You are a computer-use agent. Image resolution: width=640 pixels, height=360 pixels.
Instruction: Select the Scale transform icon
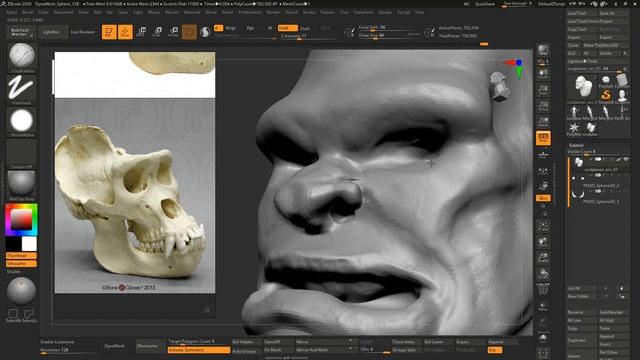[x=157, y=32]
